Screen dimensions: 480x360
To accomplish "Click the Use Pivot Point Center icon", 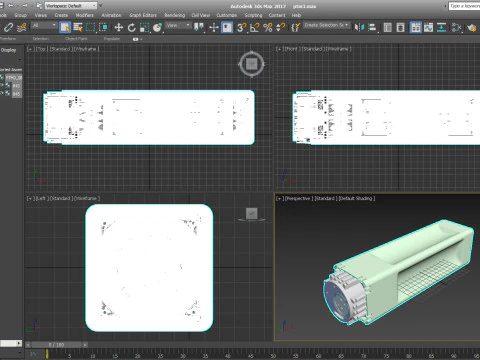I will 199,27.
